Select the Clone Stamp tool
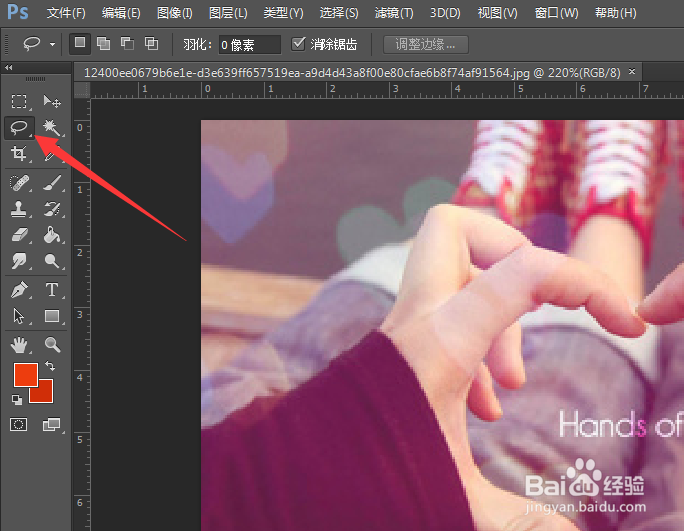The image size is (684, 531). point(19,209)
